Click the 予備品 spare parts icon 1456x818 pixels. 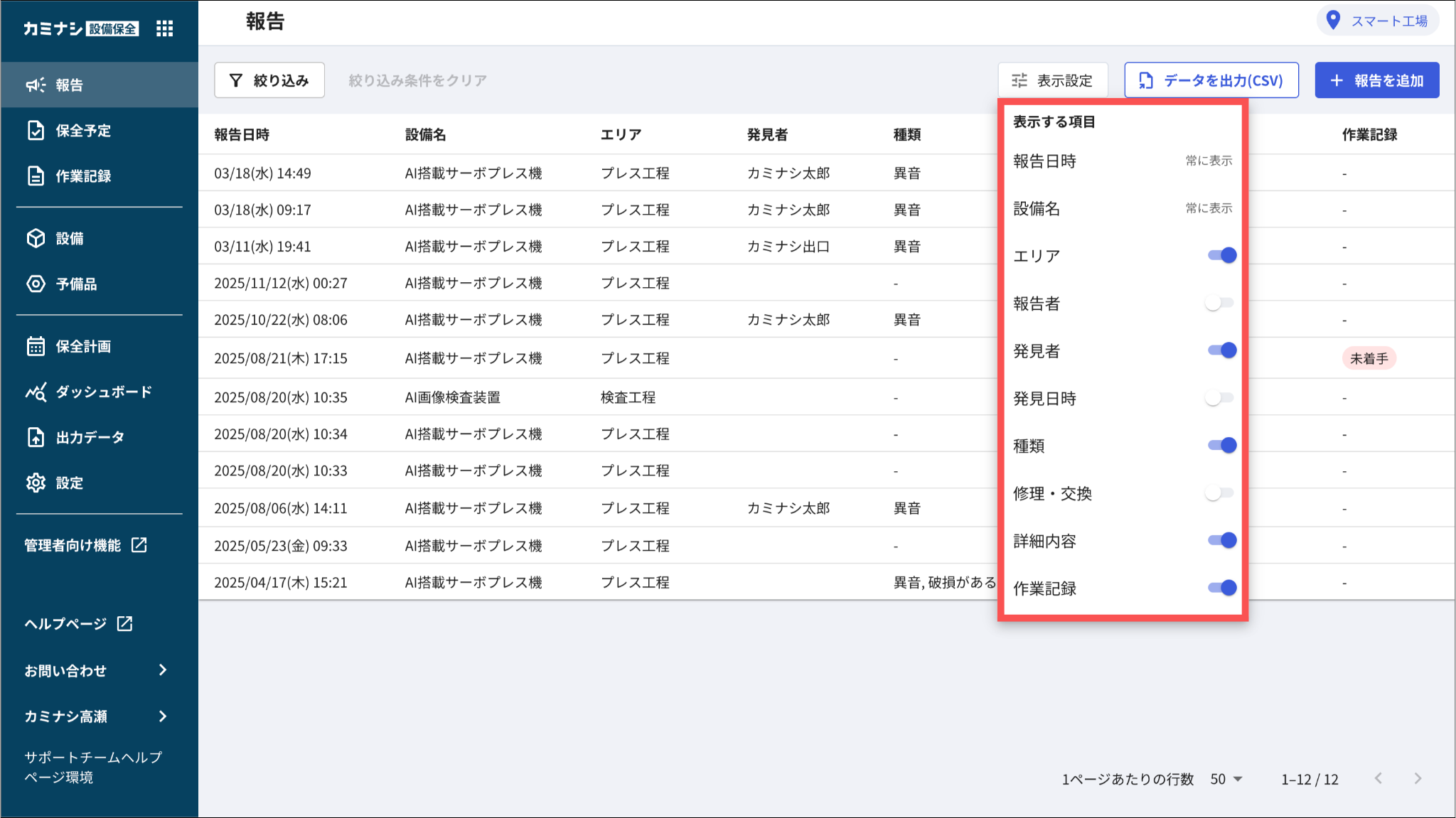pyautogui.click(x=36, y=284)
